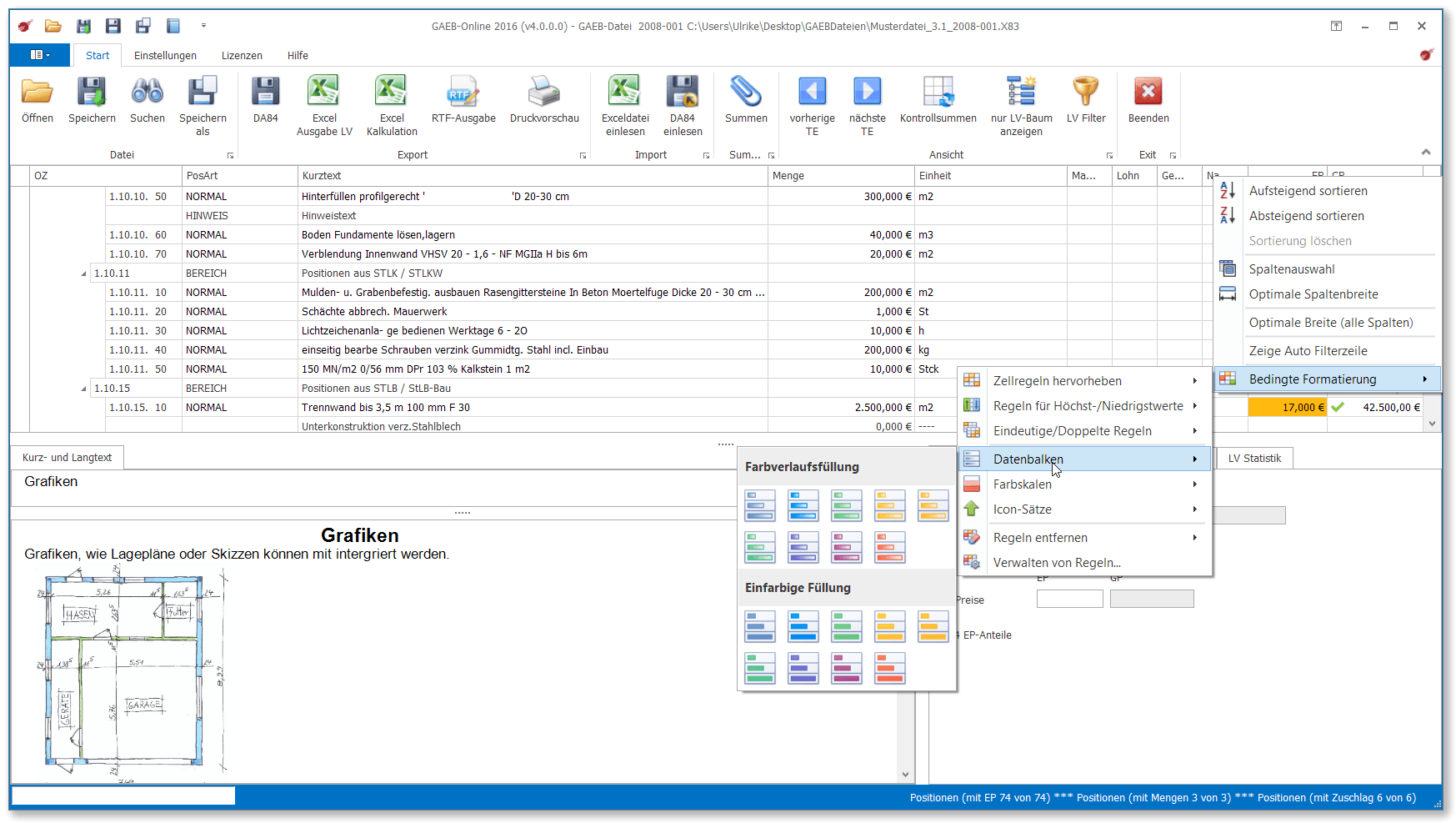Select Verwalten von Regeln… entry
The image size is (1456, 823).
coord(1056,563)
